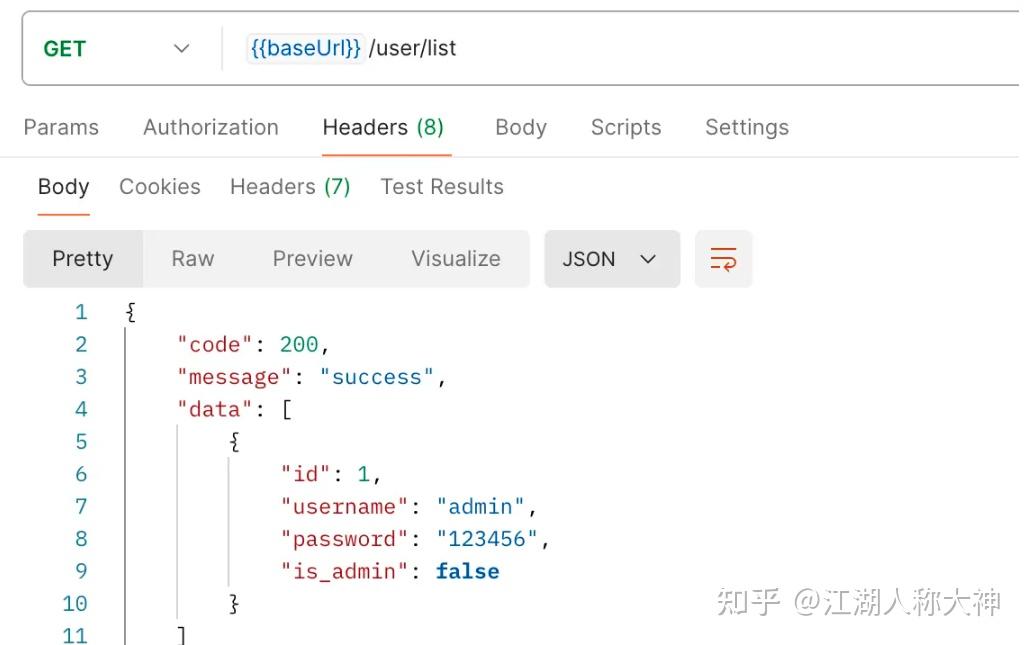Select the response Body tab
This screenshot has width=1027, height=645.
pyautogui.click(x=63, y=187)
